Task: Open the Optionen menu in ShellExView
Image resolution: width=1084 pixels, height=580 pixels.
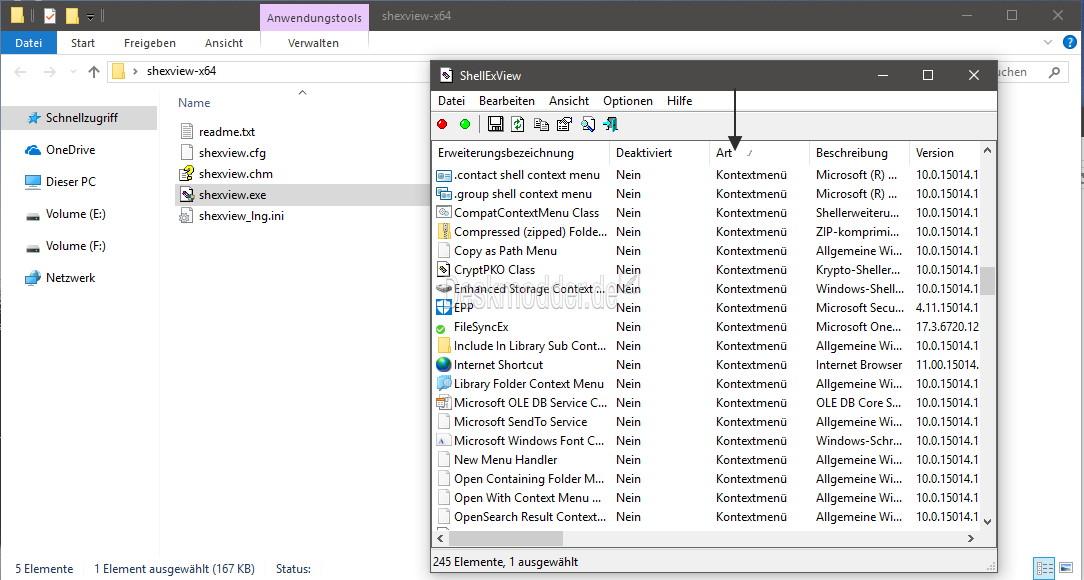Action: tap(627, 101)
